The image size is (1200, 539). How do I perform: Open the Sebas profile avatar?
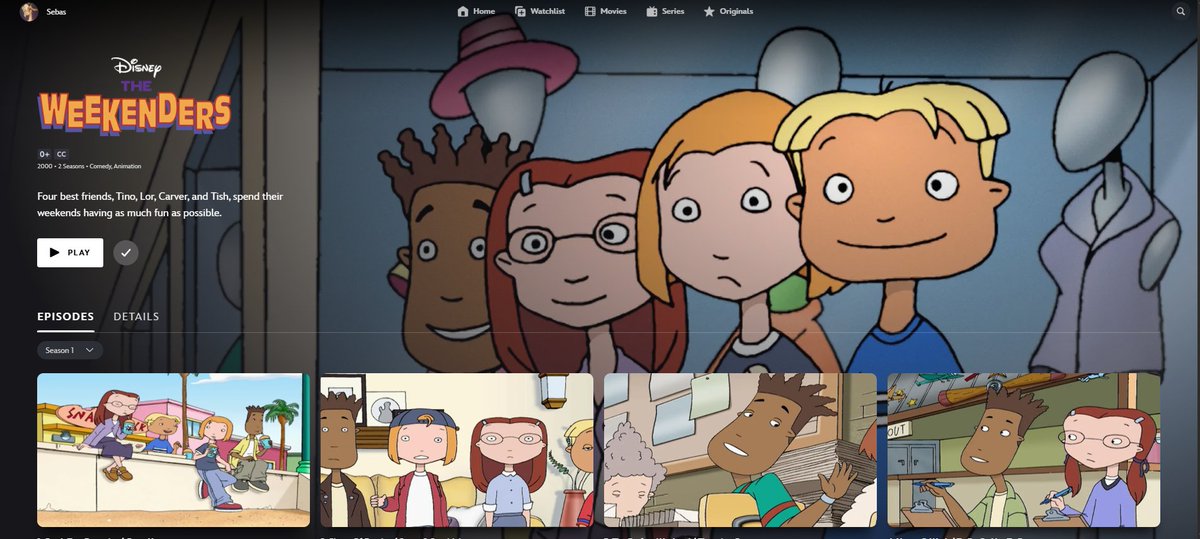28,11
